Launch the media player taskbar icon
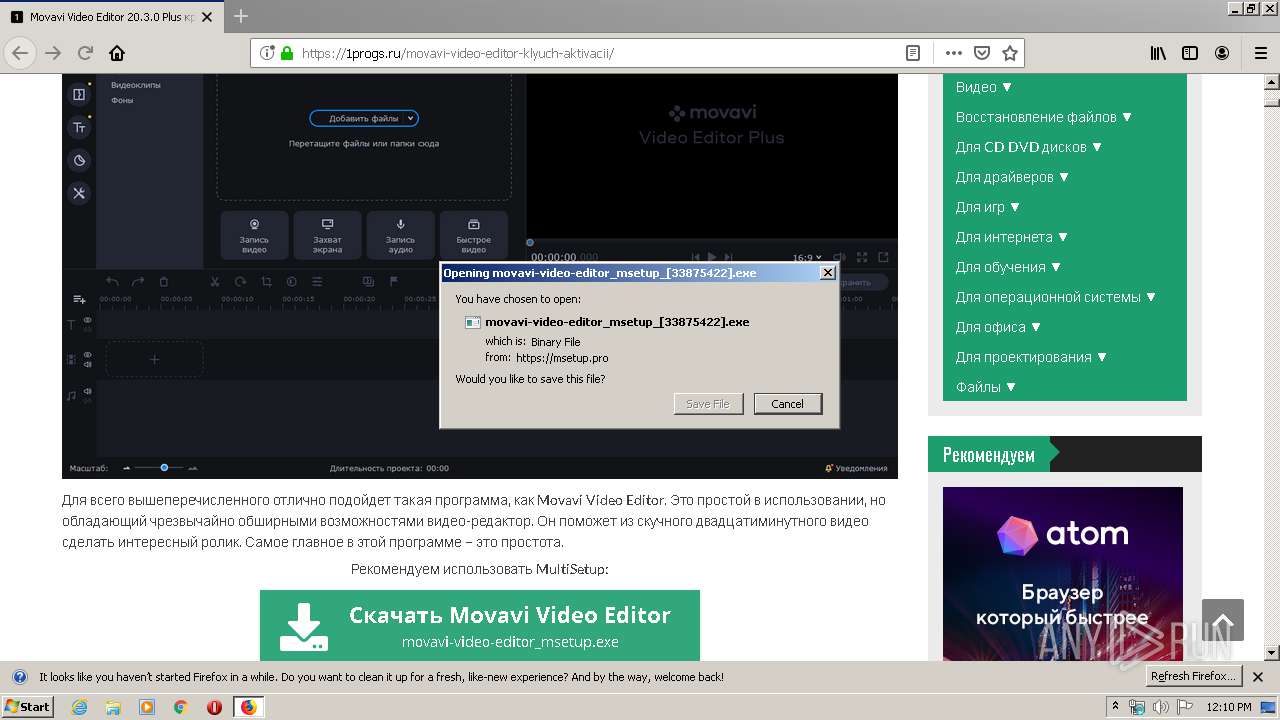The width and height of the screenshot is (1280, 720). (x=147, y=707)
